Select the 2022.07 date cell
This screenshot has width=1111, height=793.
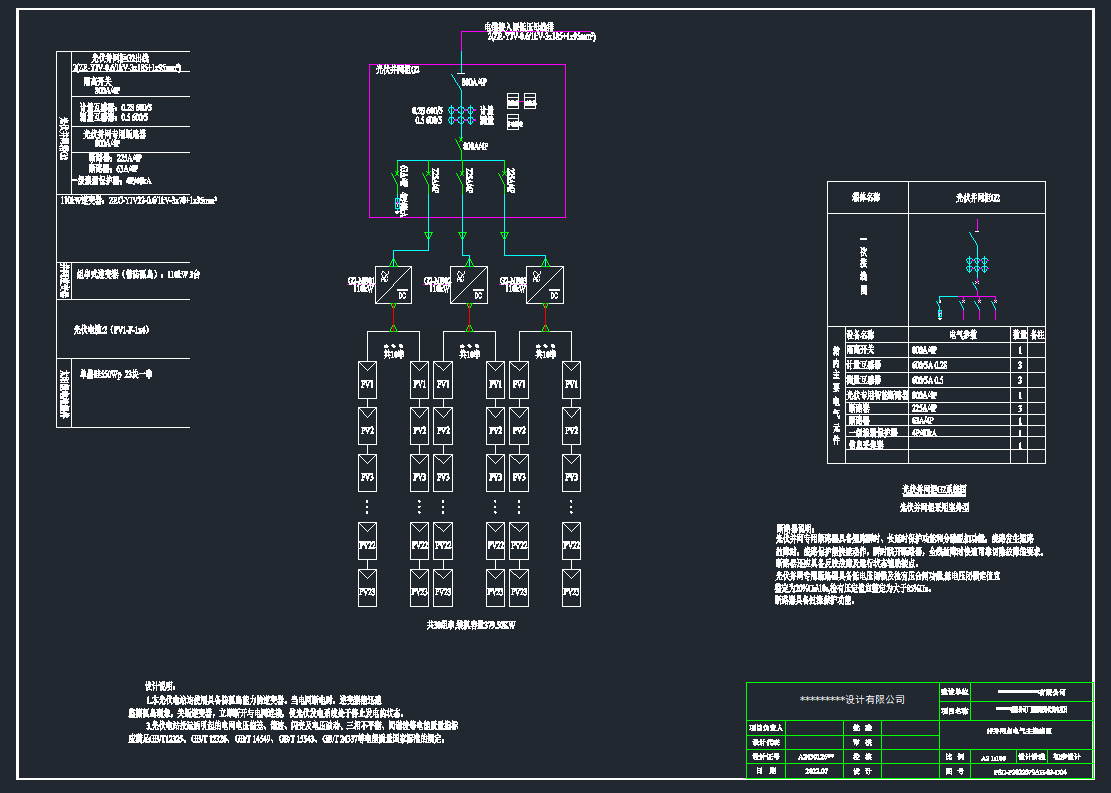tap(815, 771)
